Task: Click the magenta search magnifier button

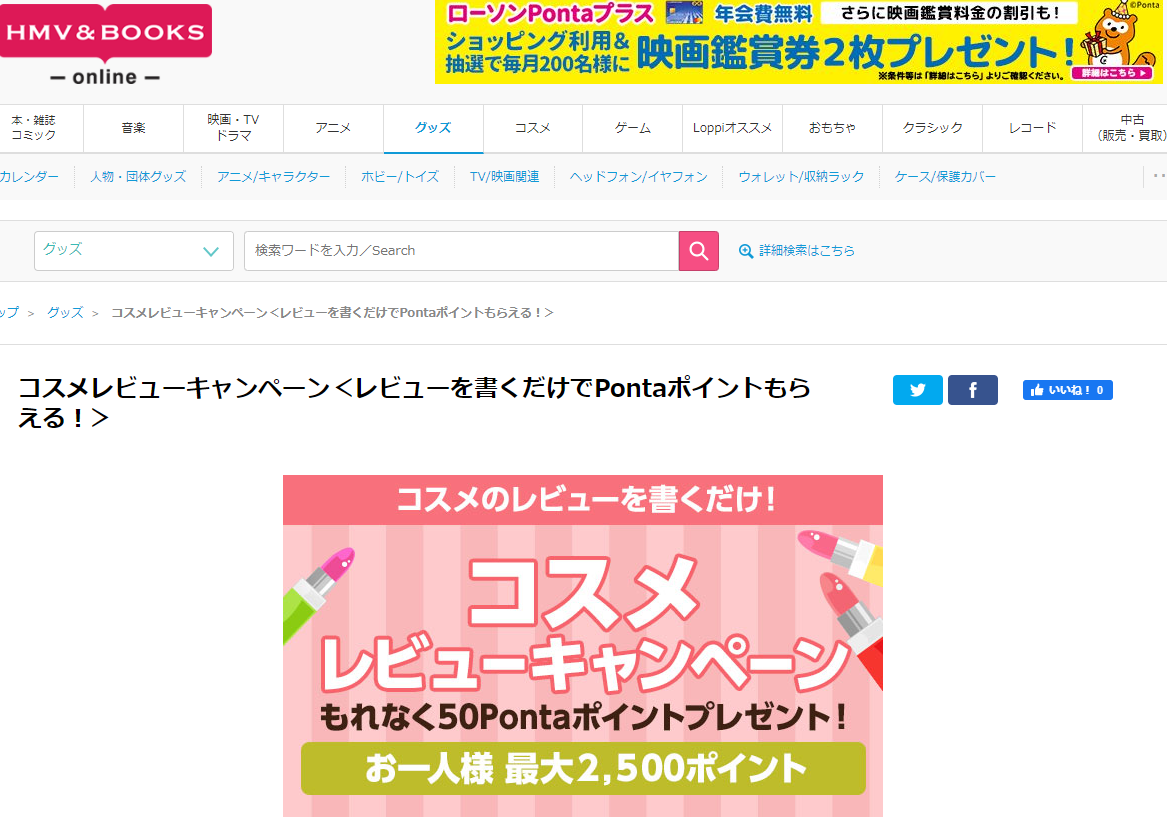Action: [698, 251]
